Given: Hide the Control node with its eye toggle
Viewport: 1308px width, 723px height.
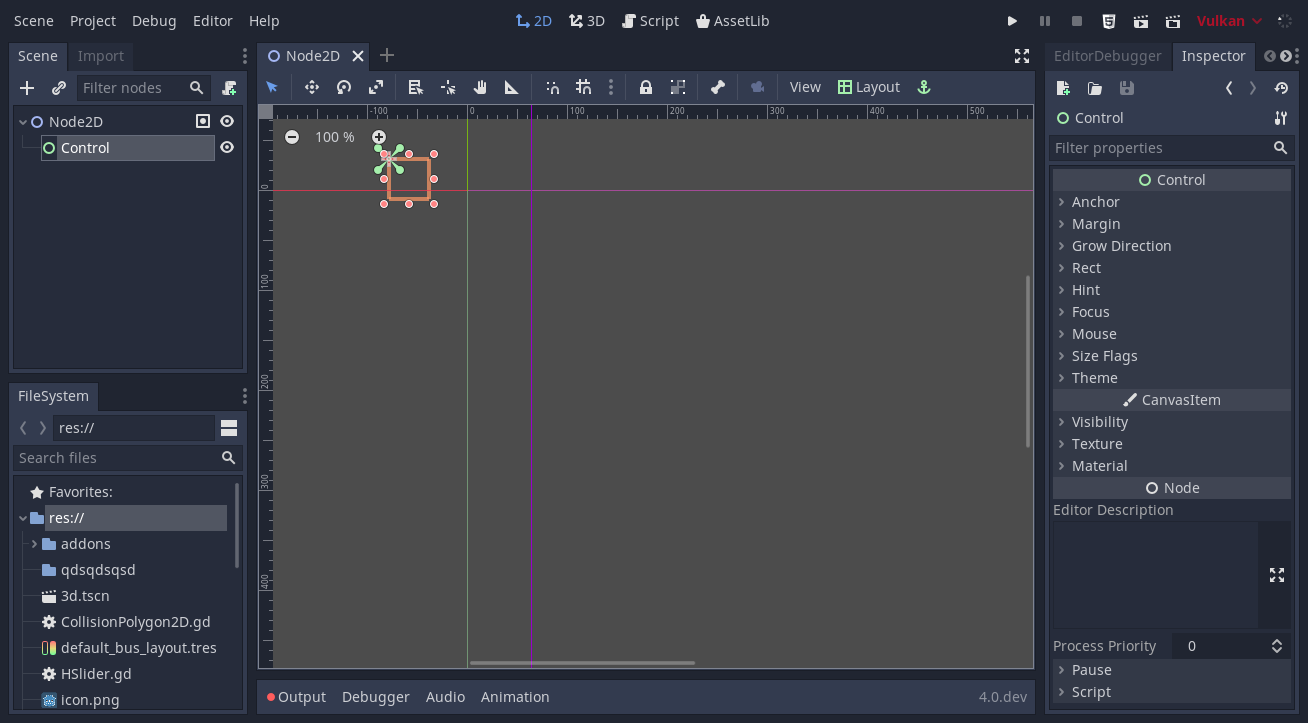Looking at the screenshot, I should click(x=228, y=147).
